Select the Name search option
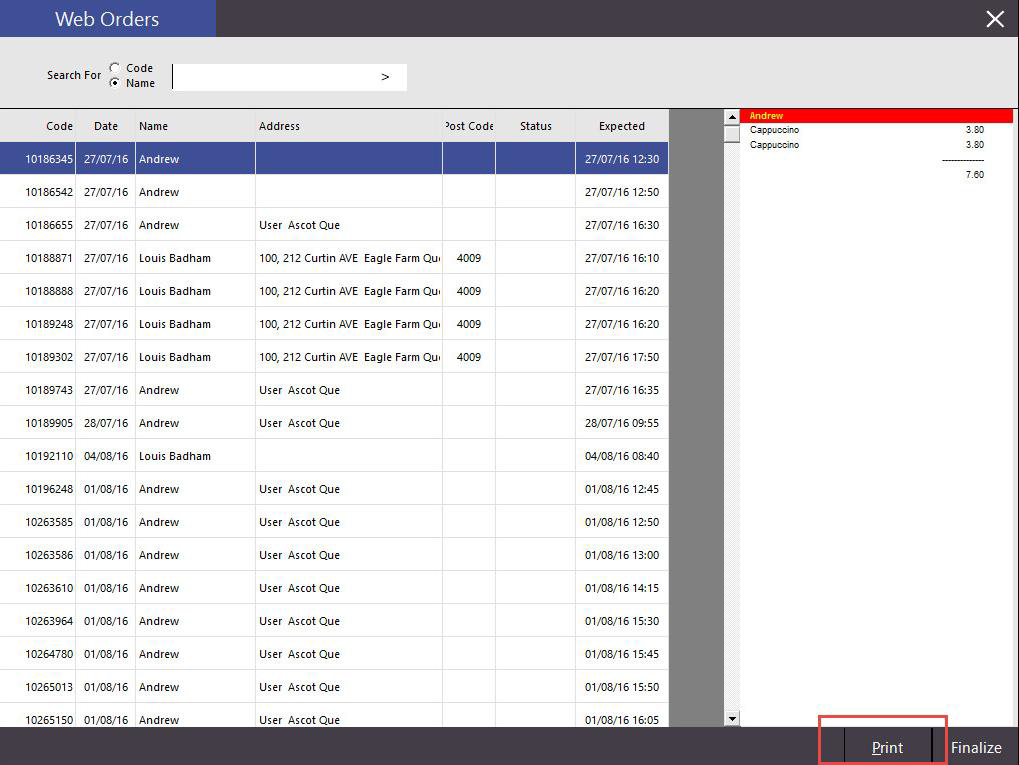 [x=115, y=83]
